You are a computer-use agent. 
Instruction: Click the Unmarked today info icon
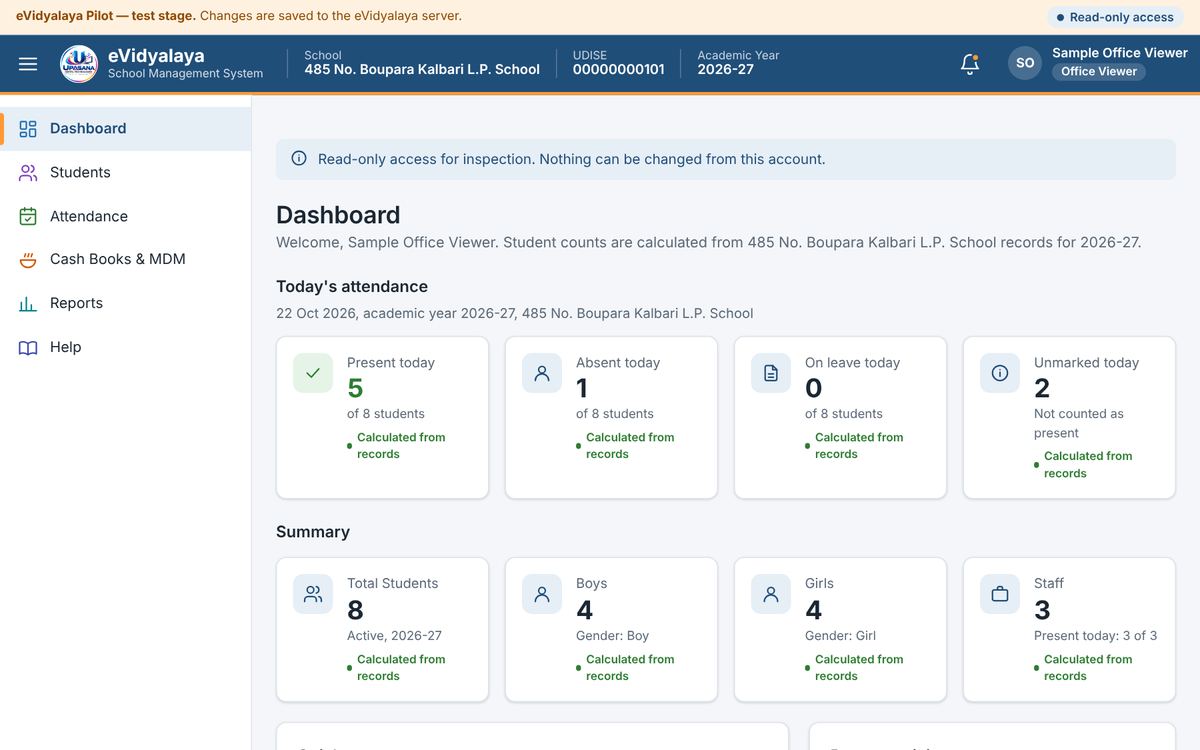[x=1000, y=372]
